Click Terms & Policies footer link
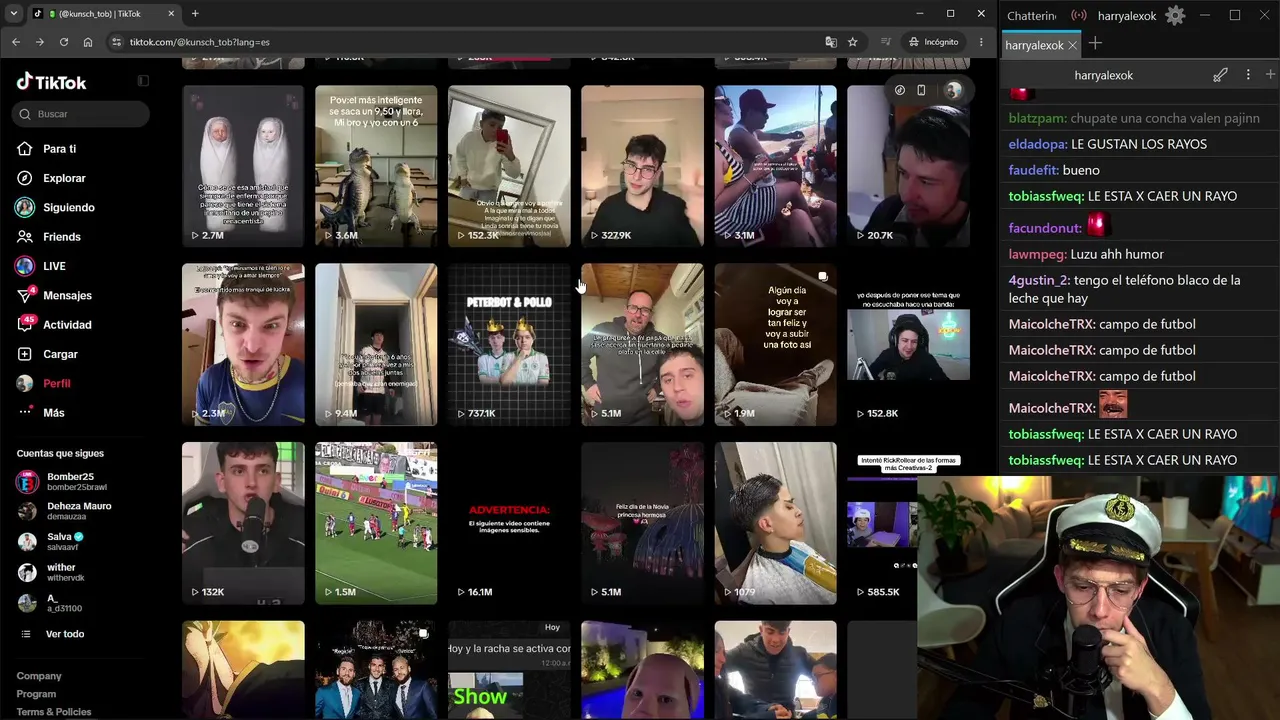The height and width of the screenshot is (720, 1280). (54, 712)
